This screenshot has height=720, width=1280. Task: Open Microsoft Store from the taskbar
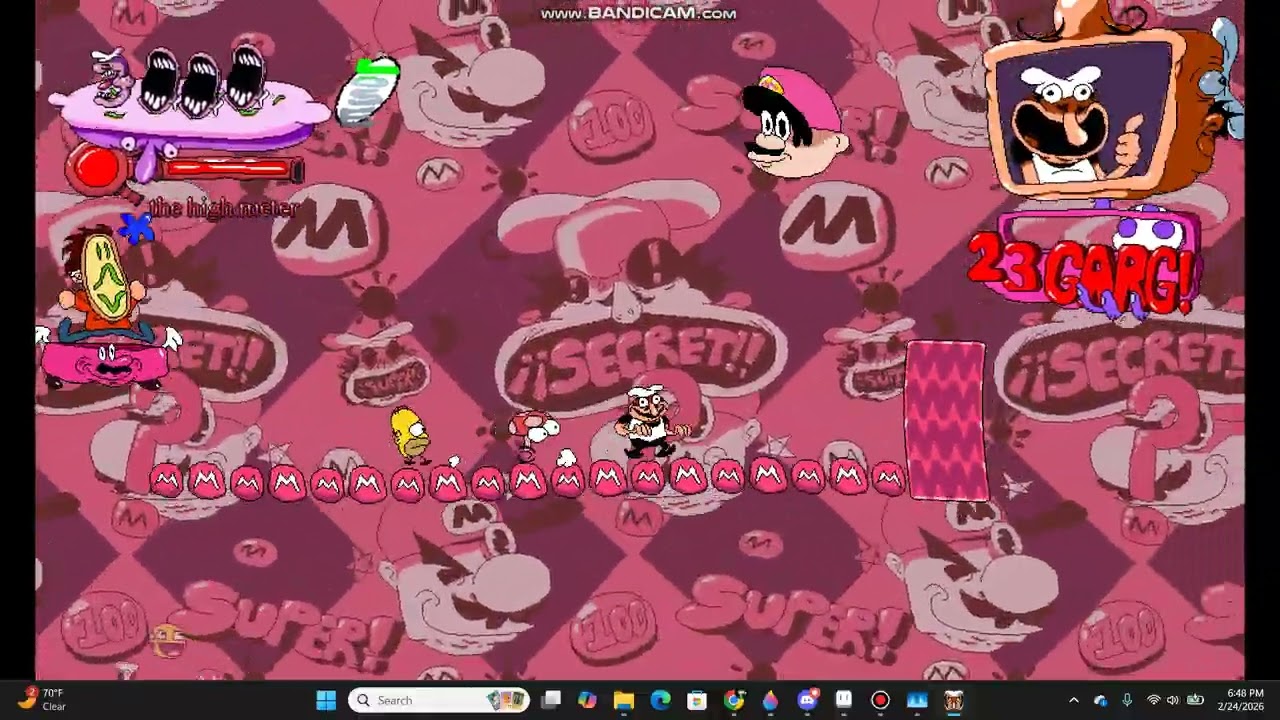click(697, 700)
